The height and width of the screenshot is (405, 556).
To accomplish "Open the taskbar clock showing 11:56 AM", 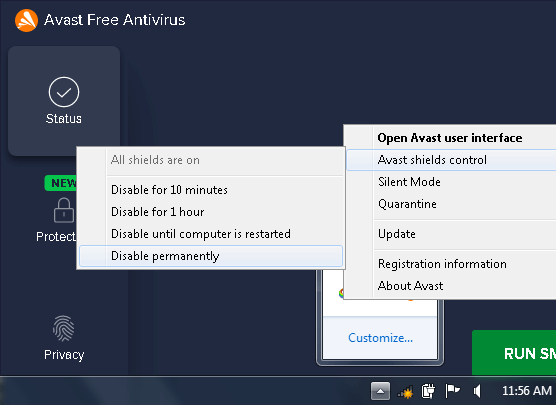I will click(x=527, y=391).
